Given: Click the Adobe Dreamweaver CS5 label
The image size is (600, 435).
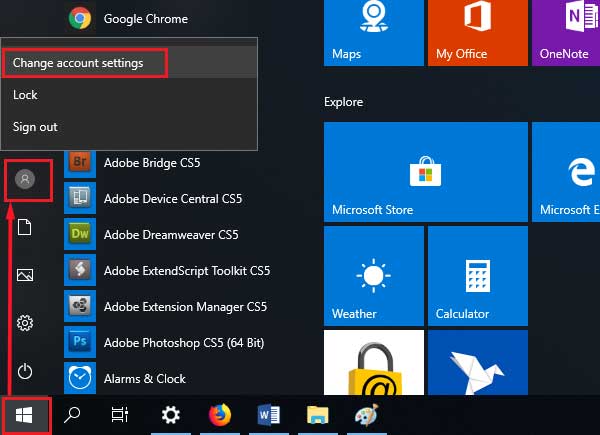Looking at the screenshot, I should tap(171, 235).
